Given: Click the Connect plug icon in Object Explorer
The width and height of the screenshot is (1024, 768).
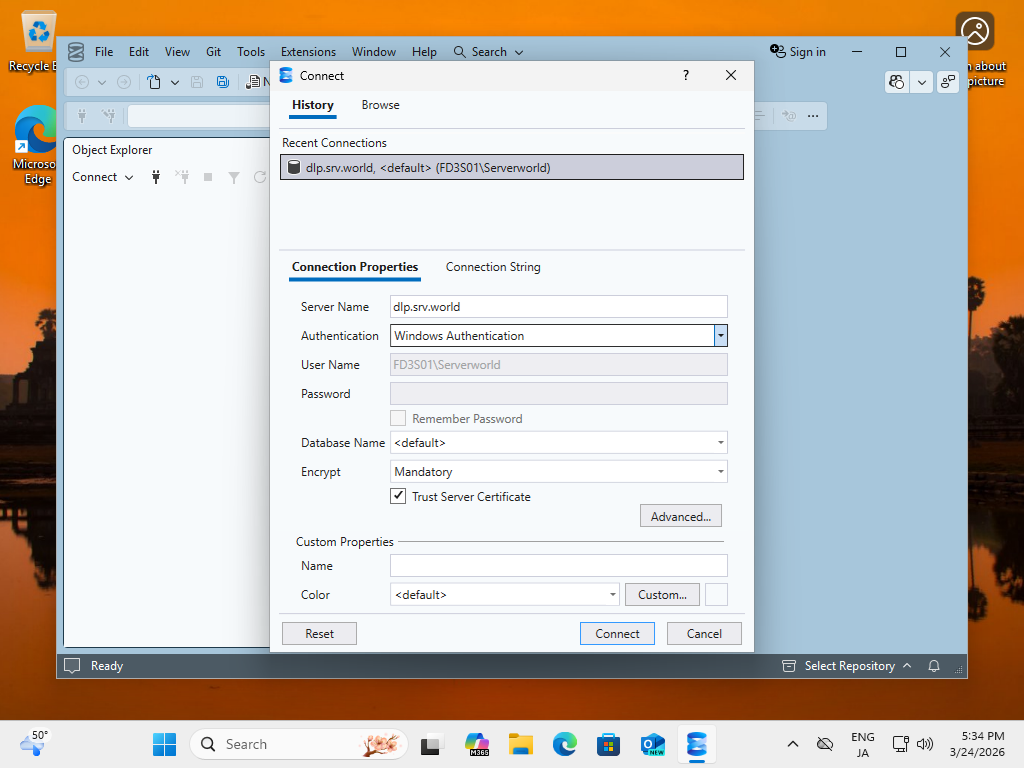Looking at the screenshot, I should (x=156, y=177).
